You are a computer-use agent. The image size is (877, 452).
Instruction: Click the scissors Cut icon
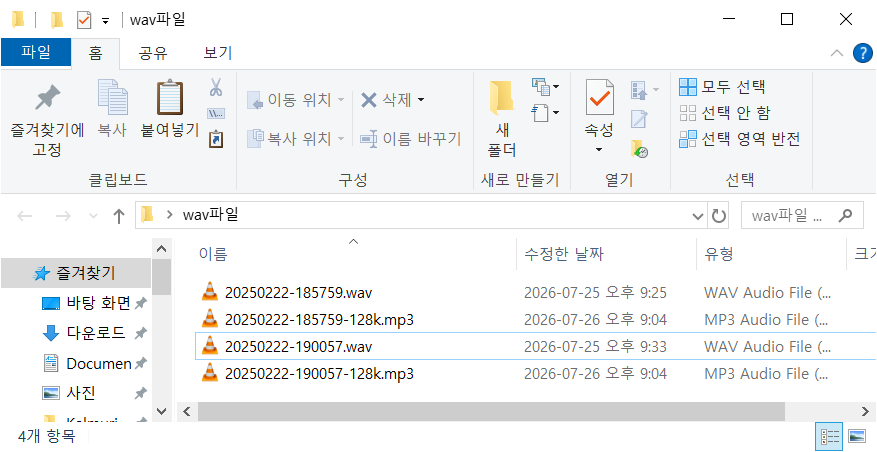click(216, 87)
